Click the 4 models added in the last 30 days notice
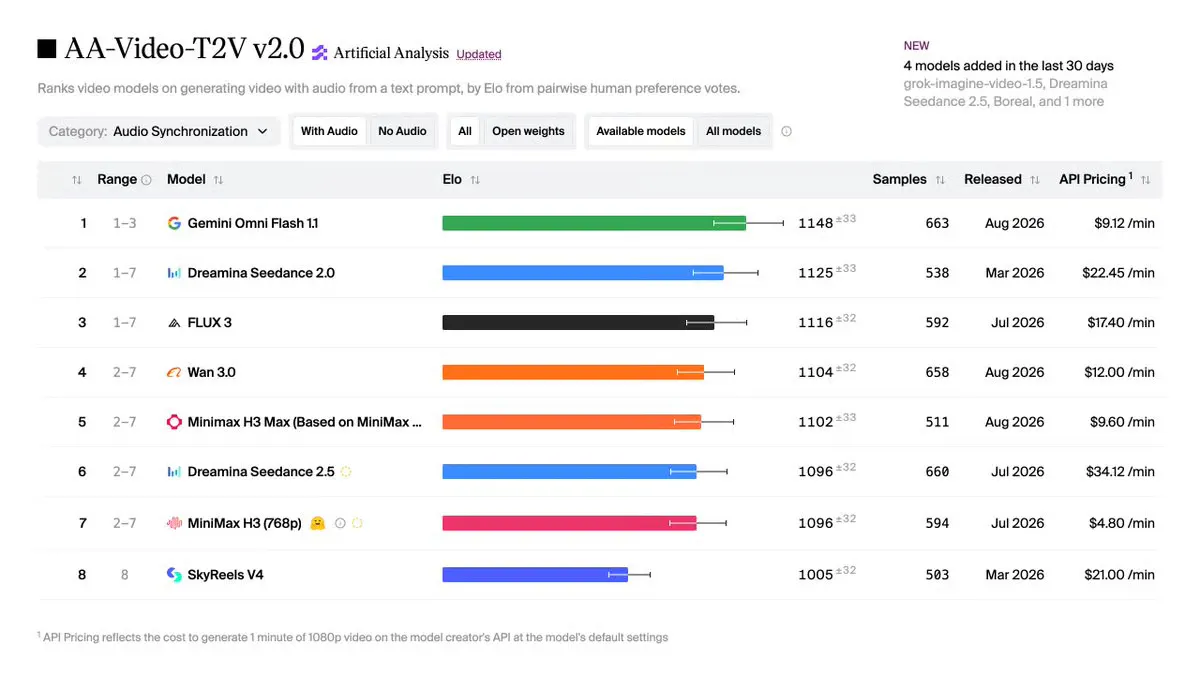The height and width of the screenshot is (675, 1200). (1008, 66)
